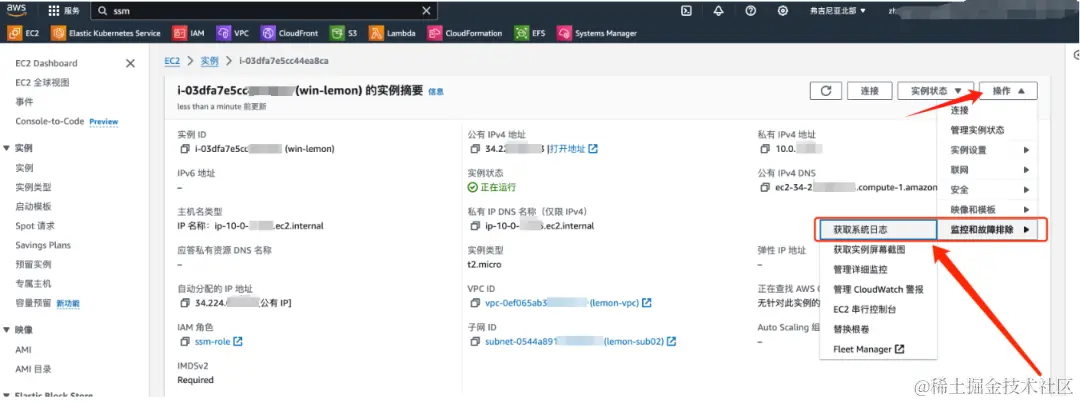The height and width of the screenshot is (403, 1080).
Task: Copy the private IPv4 address
Action: [765, 149]
